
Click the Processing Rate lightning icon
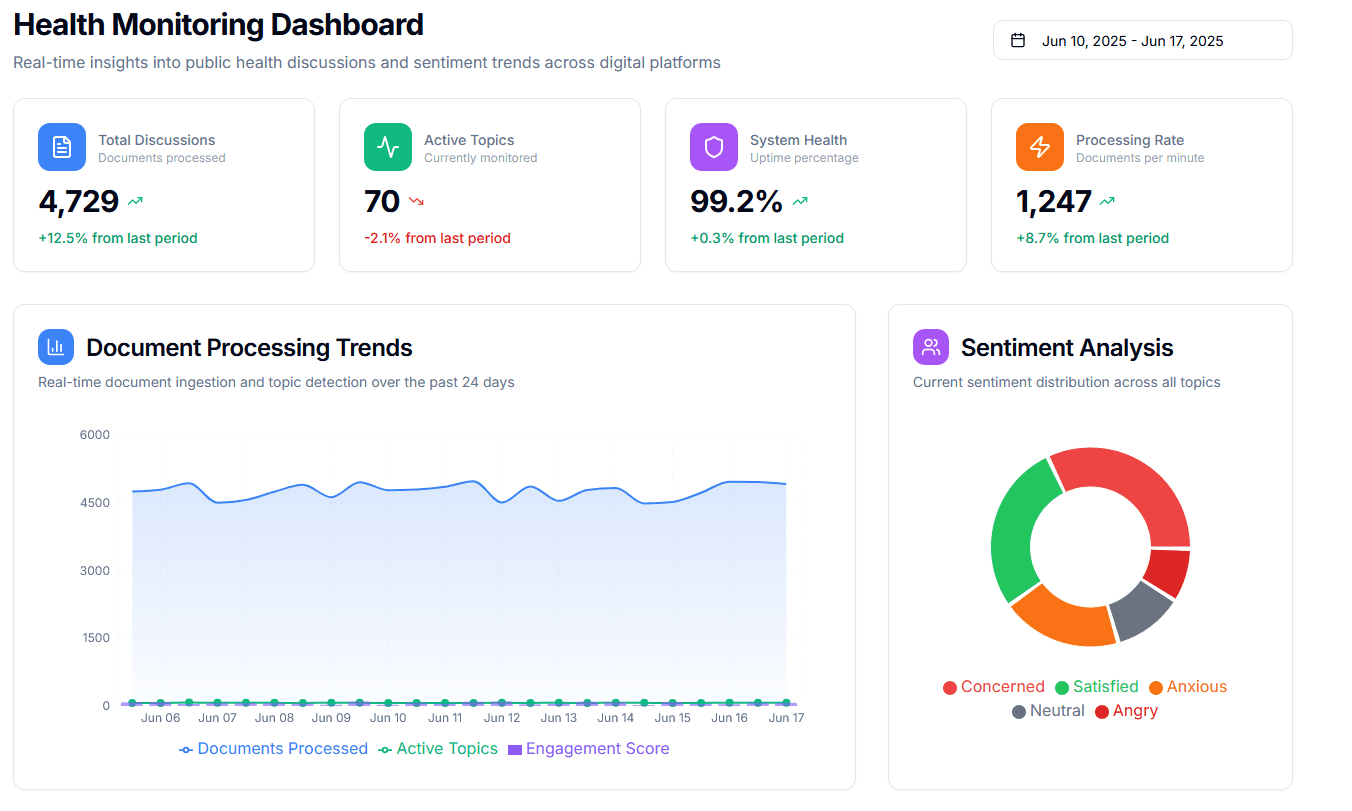(x=1040, y=147)
